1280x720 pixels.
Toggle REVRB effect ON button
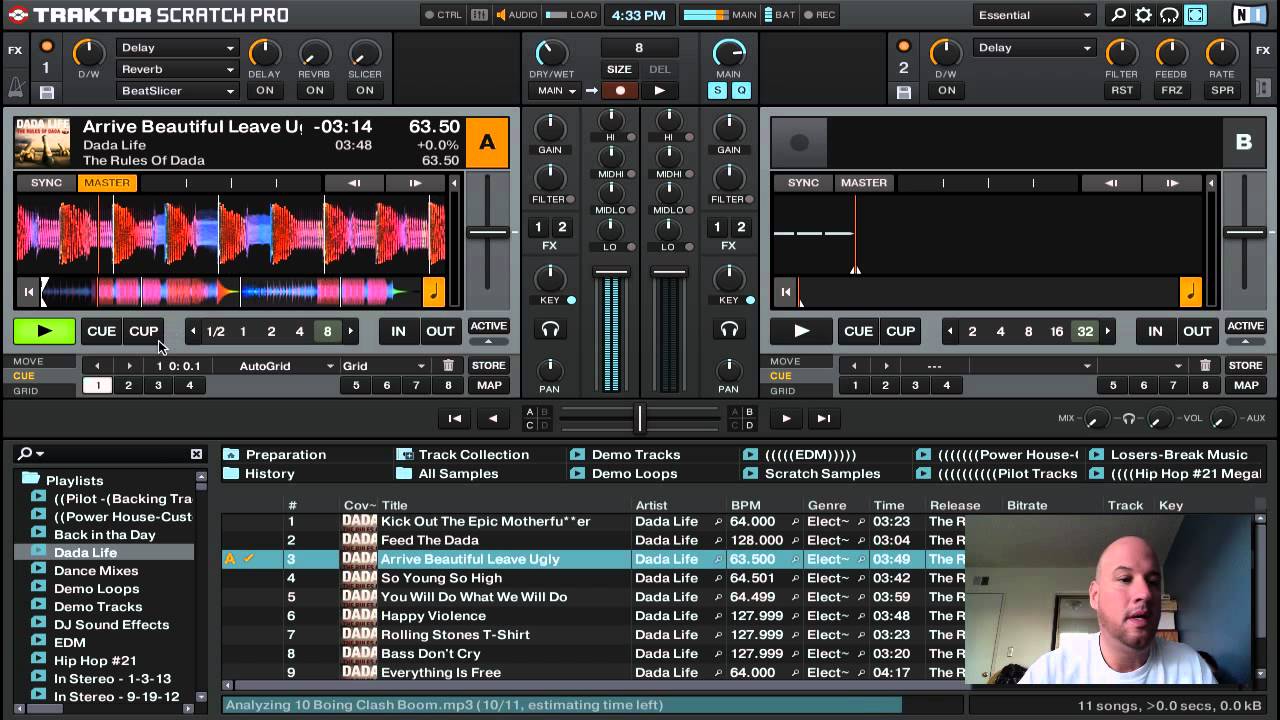315,90
